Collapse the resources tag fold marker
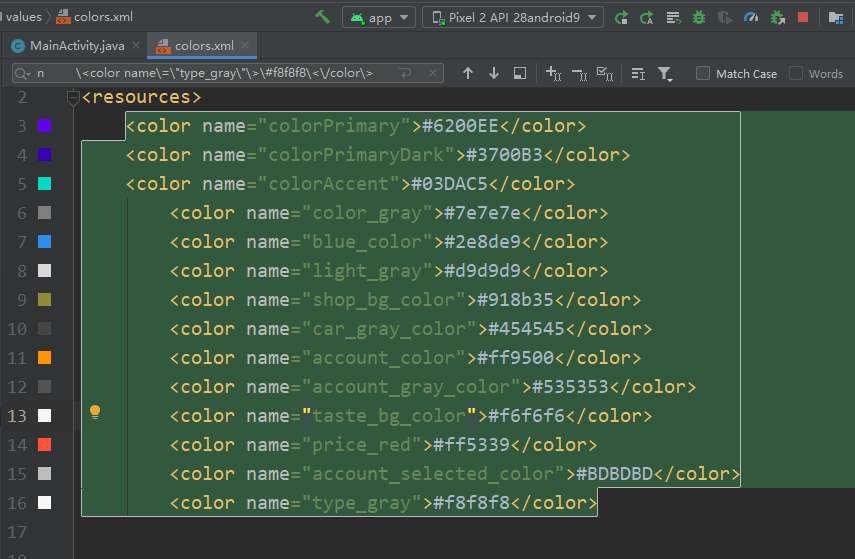The image size is (855, 559). (x=73, y=97)
